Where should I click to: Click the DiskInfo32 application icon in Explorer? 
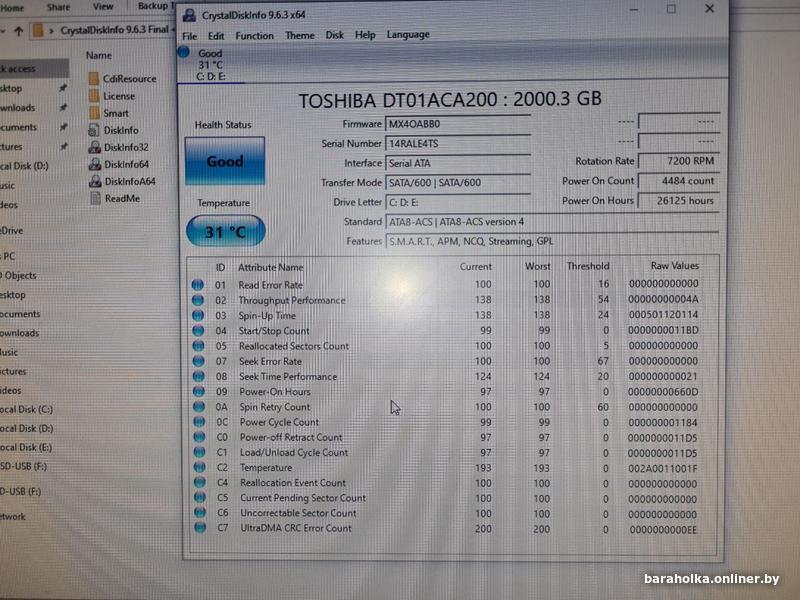(94, 147)
